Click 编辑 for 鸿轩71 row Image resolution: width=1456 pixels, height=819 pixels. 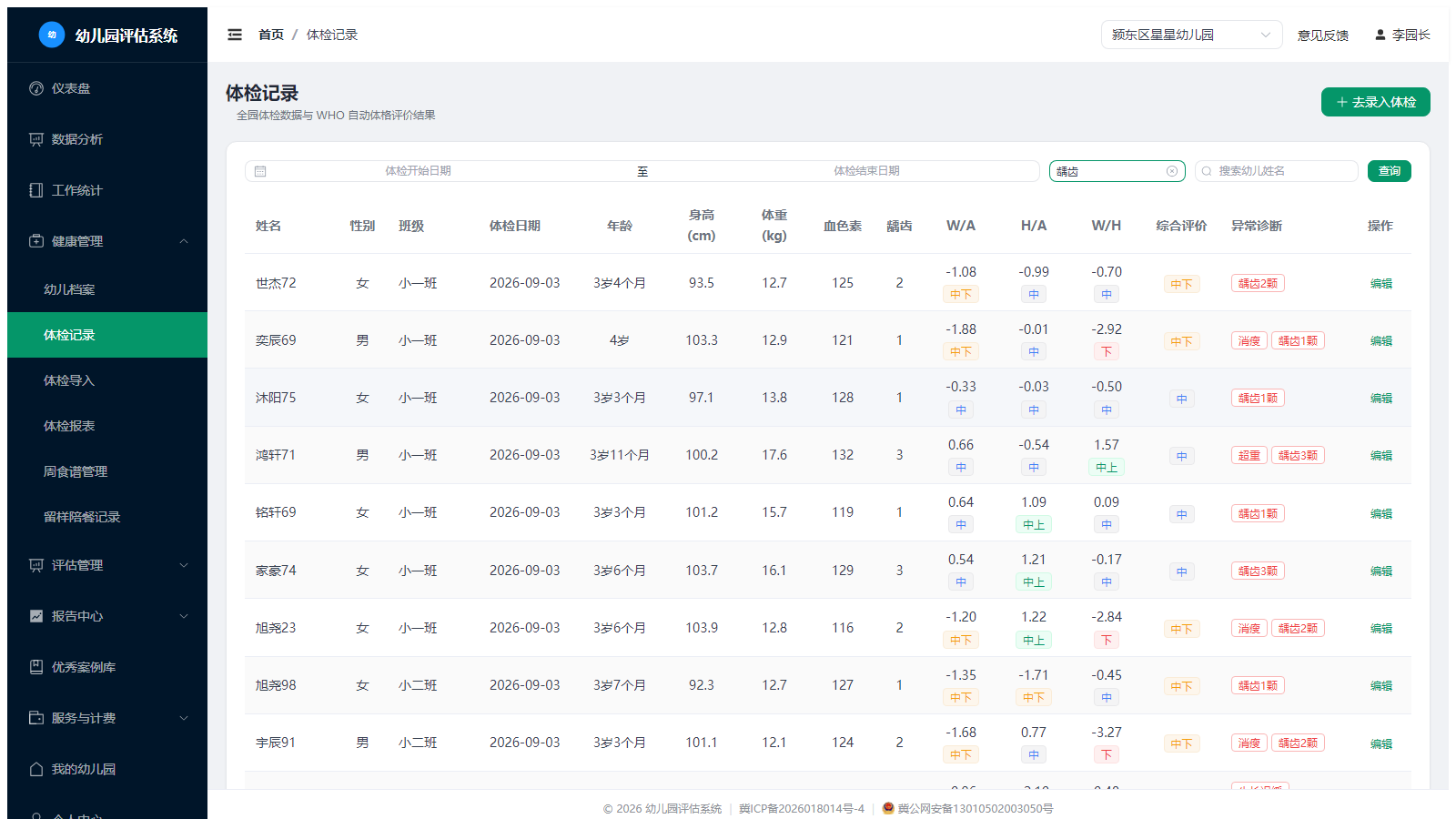pyautogui.click(x=1380, y=455)
